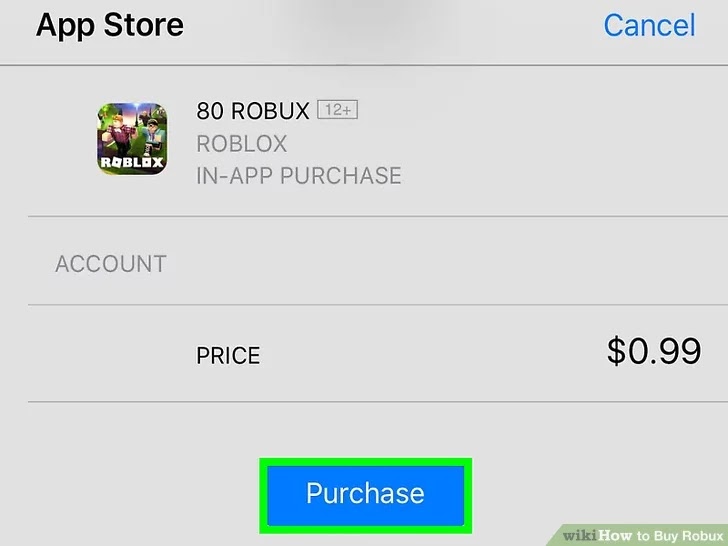The height and width of the screenshot is (546, 728).
Task: Click the ROBLOX developer name
Action: pyautogui.click(x=242, y=144)
